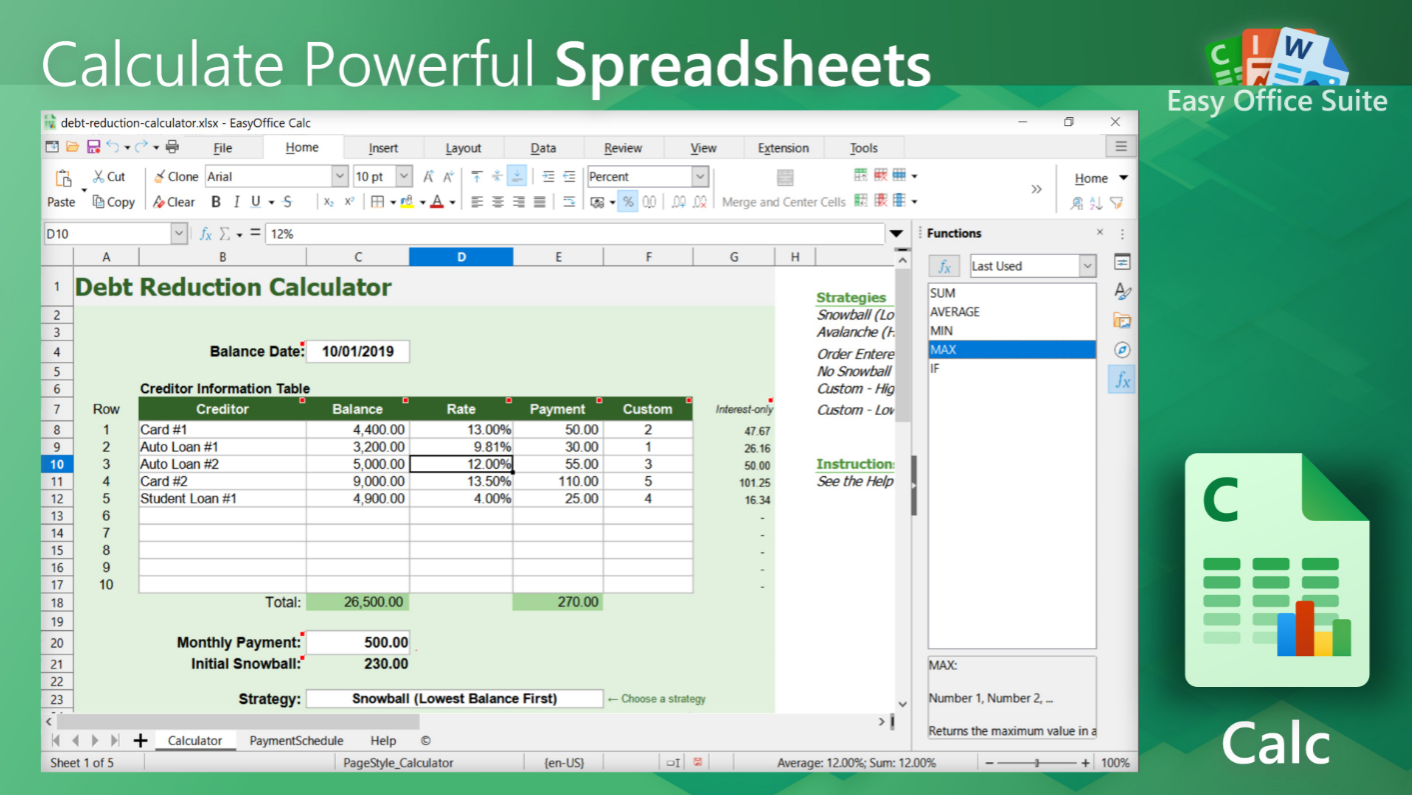This screenshot has width=1412, height=795.
Task: Toggle Bold formatting
Action: pyautogui.click(x=215, y=202)
